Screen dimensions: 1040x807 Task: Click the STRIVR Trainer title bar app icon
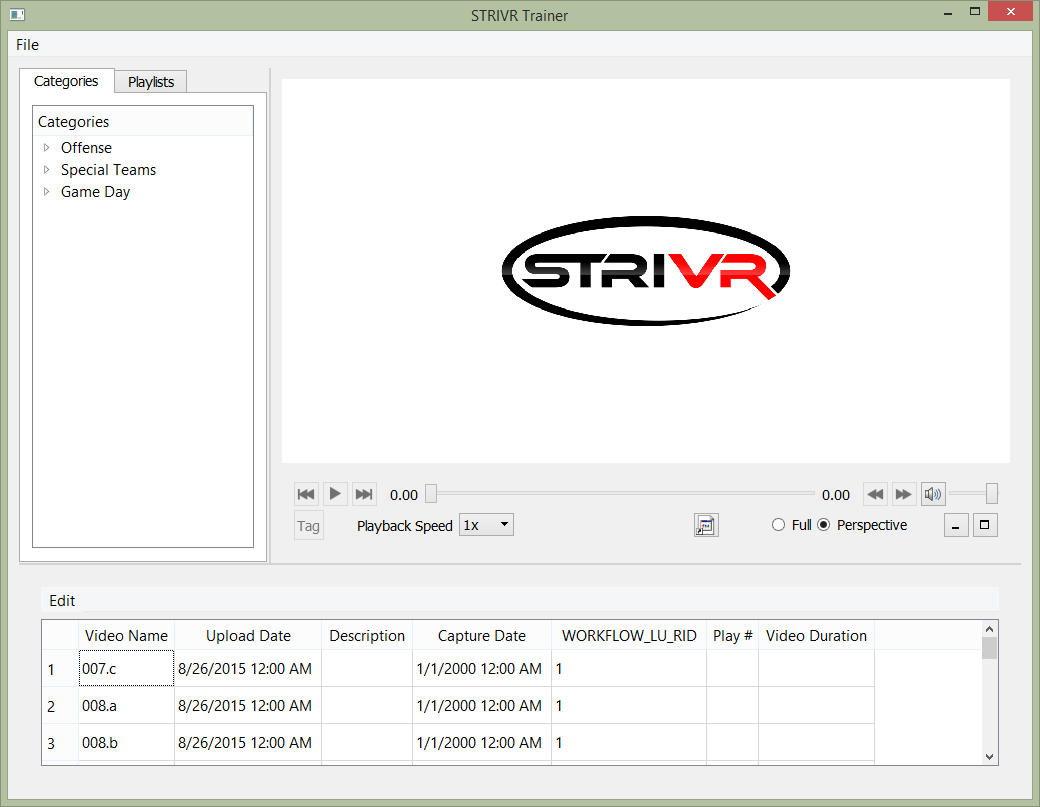tap(17, 15)
